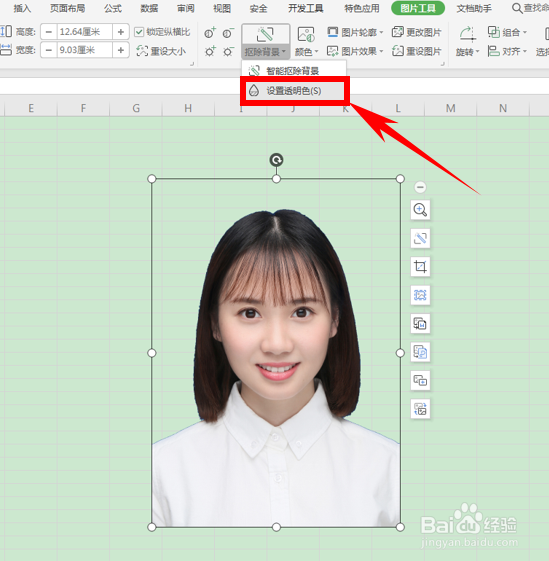Click the Remove Background (抠除背景) pencil icon
The width and height of the screenshot is (549, 561).
tap(265, 34)
